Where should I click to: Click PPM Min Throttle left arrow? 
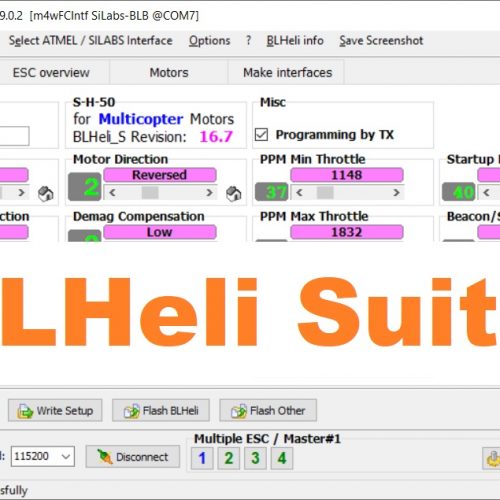[x=299, y=192]
